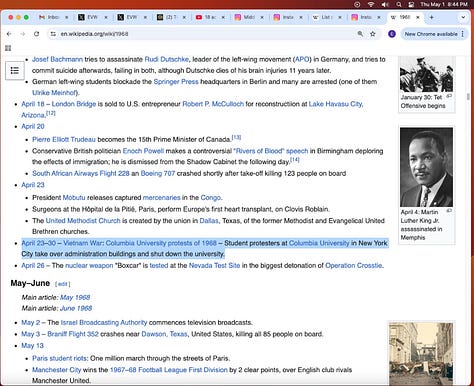Screen dimensions: 474x386
Task: Open the Chrome three-dot menu
Action: [463, 34]
